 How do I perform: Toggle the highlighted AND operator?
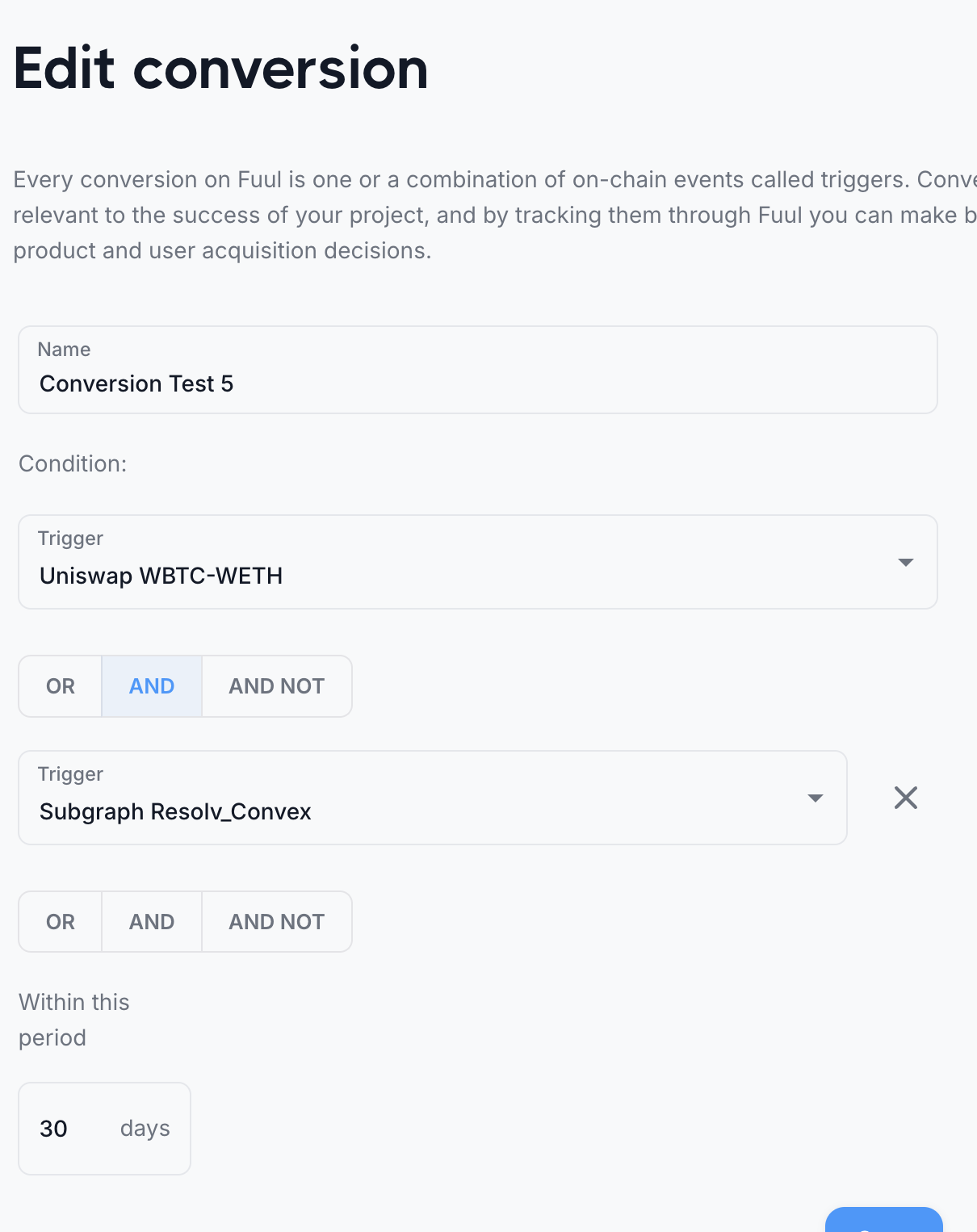pos(152,686)
